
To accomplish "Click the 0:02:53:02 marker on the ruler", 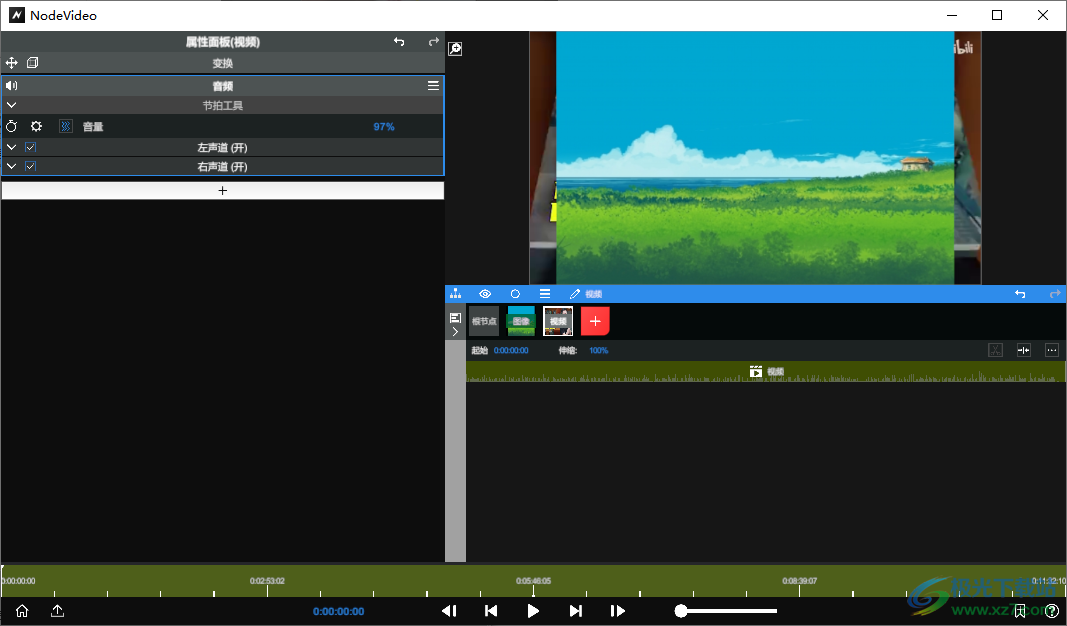I will coord(267,581).
